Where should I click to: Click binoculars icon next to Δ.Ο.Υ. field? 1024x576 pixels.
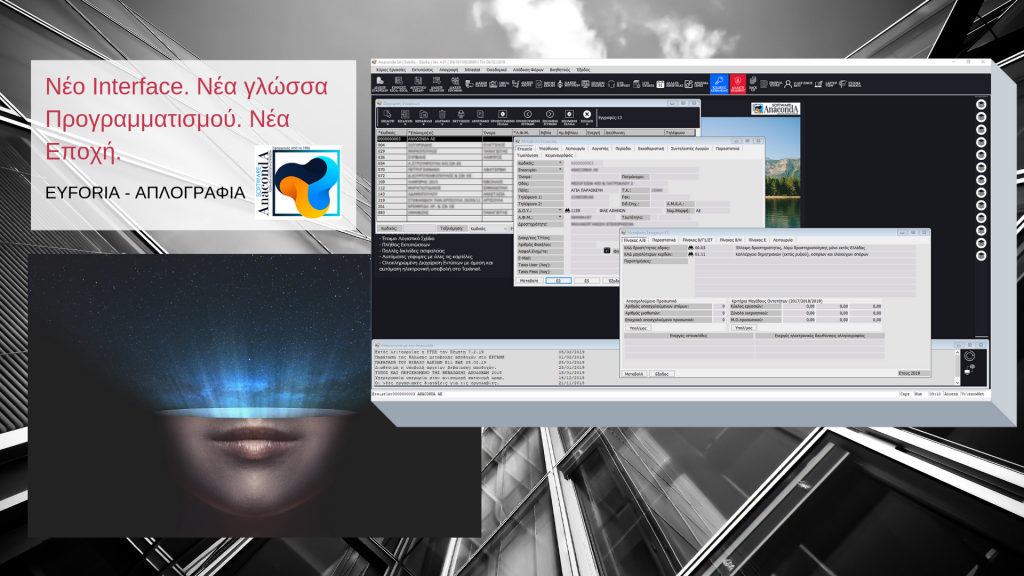click(x=568, y=210)
